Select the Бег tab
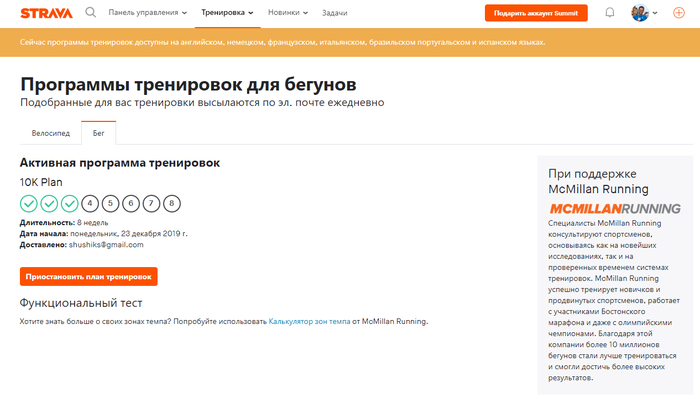This screenshot has height=399, width=700. (x=99, y=133)
